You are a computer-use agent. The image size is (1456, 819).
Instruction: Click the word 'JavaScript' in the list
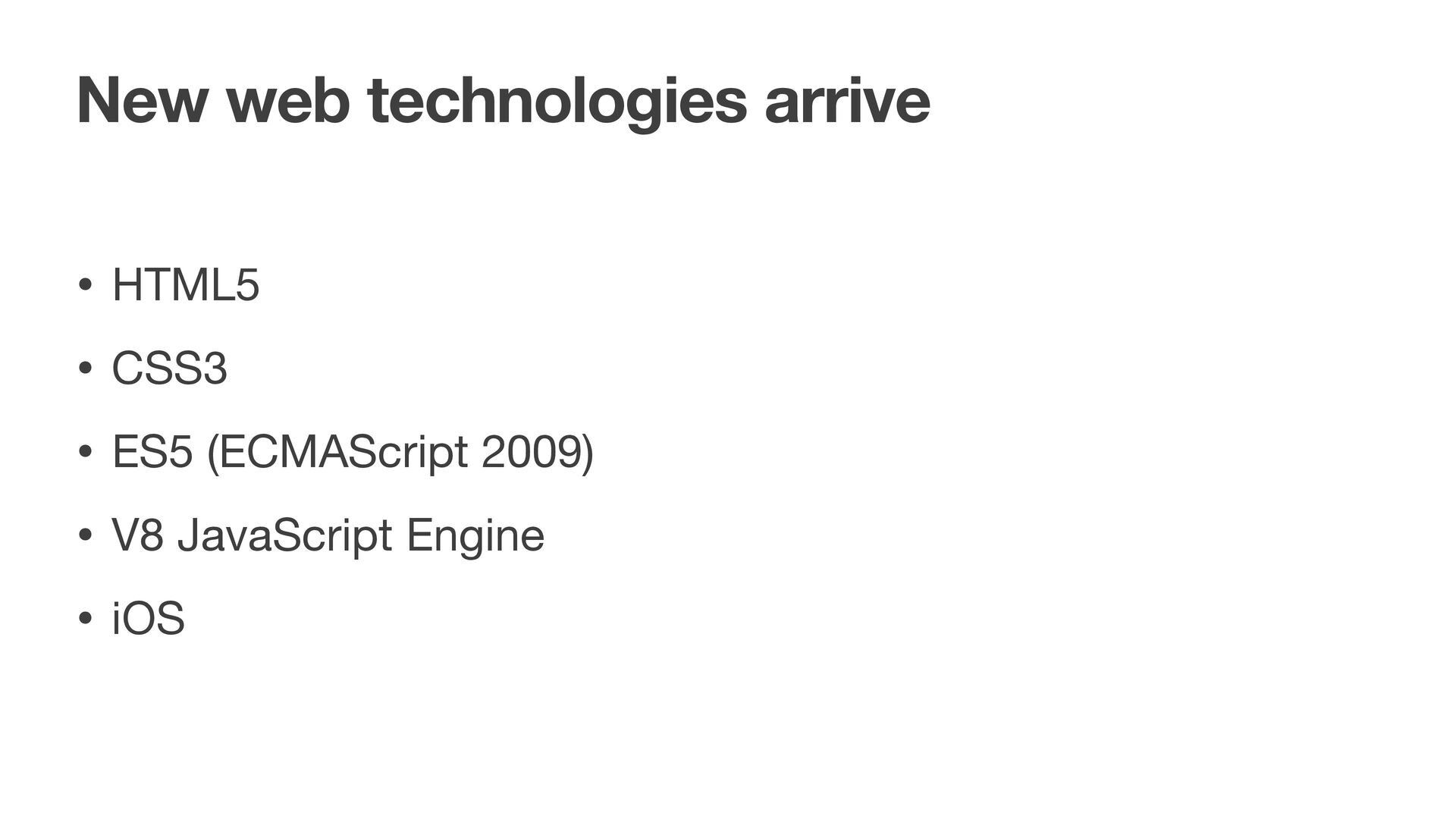(x=285, y=538)
